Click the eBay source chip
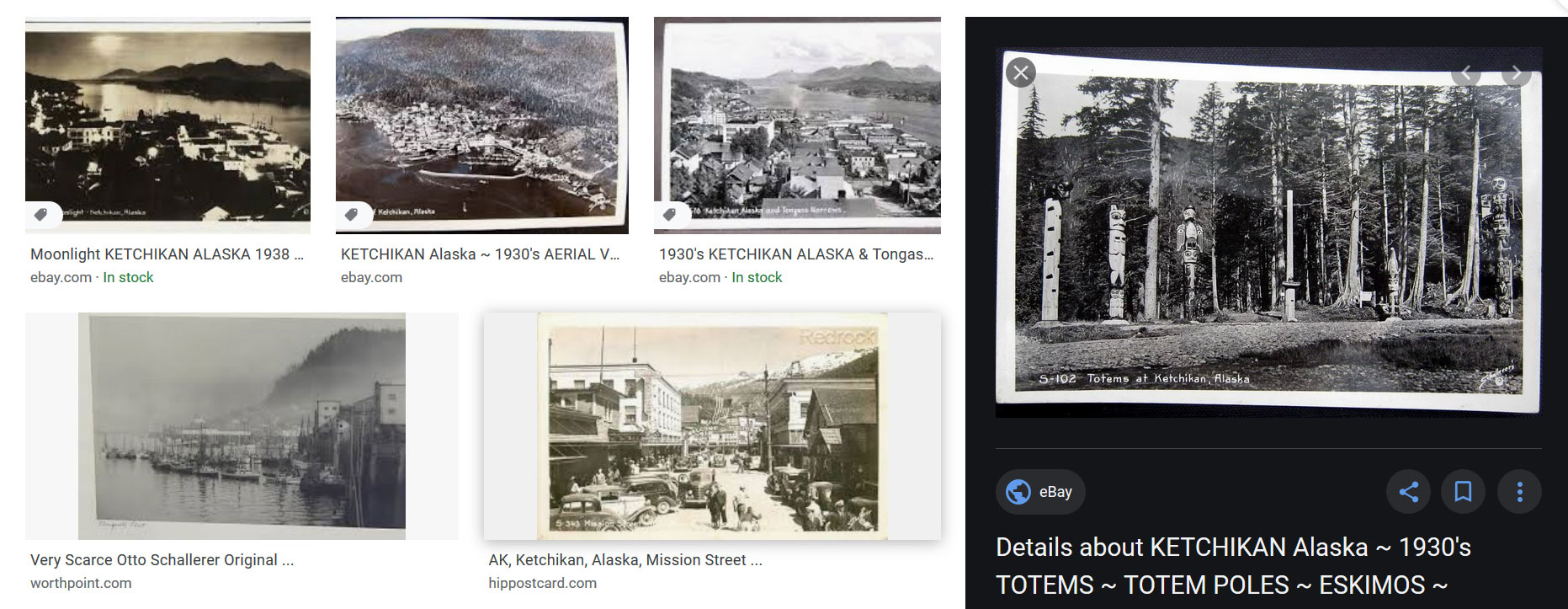This screenshot has width=1568, height=609. (x=1040, y=492)
